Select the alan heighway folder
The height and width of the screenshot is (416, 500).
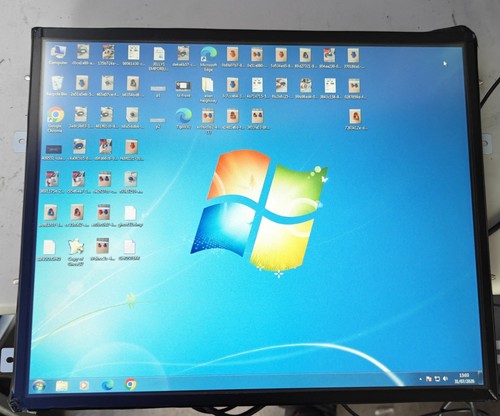click(208, 89)
